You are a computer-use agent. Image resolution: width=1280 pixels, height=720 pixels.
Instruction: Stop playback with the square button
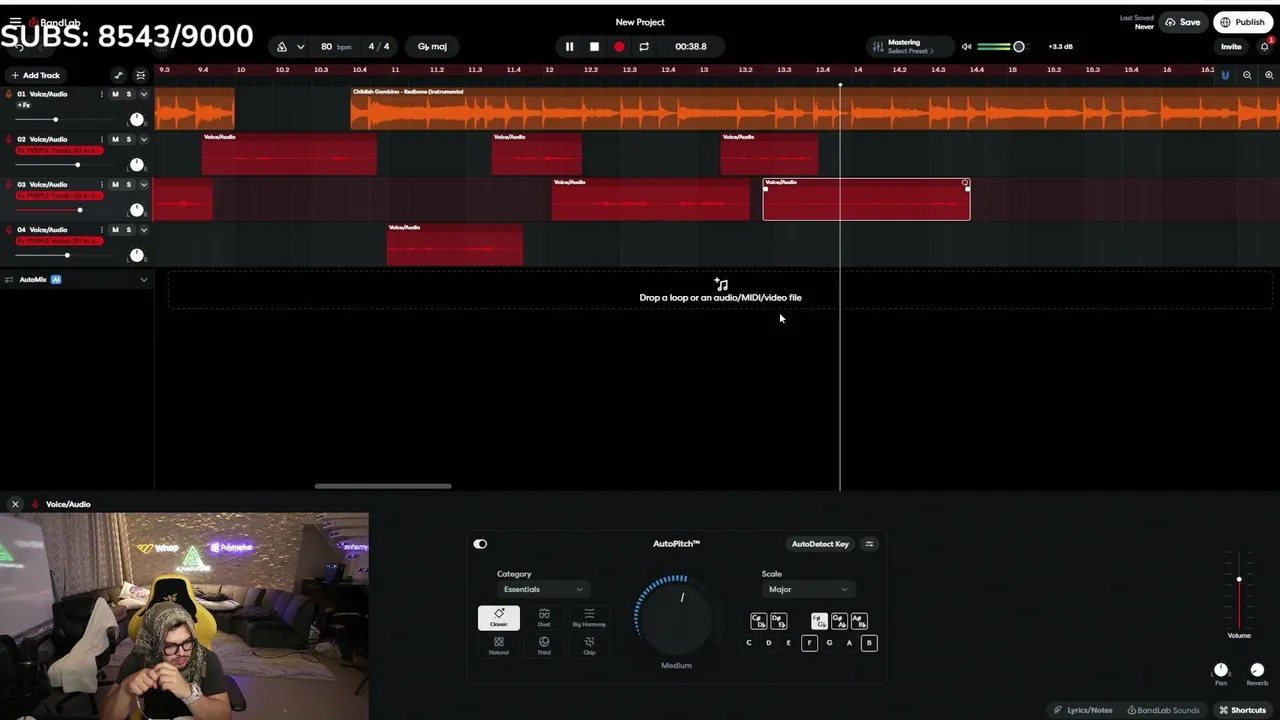594,47
